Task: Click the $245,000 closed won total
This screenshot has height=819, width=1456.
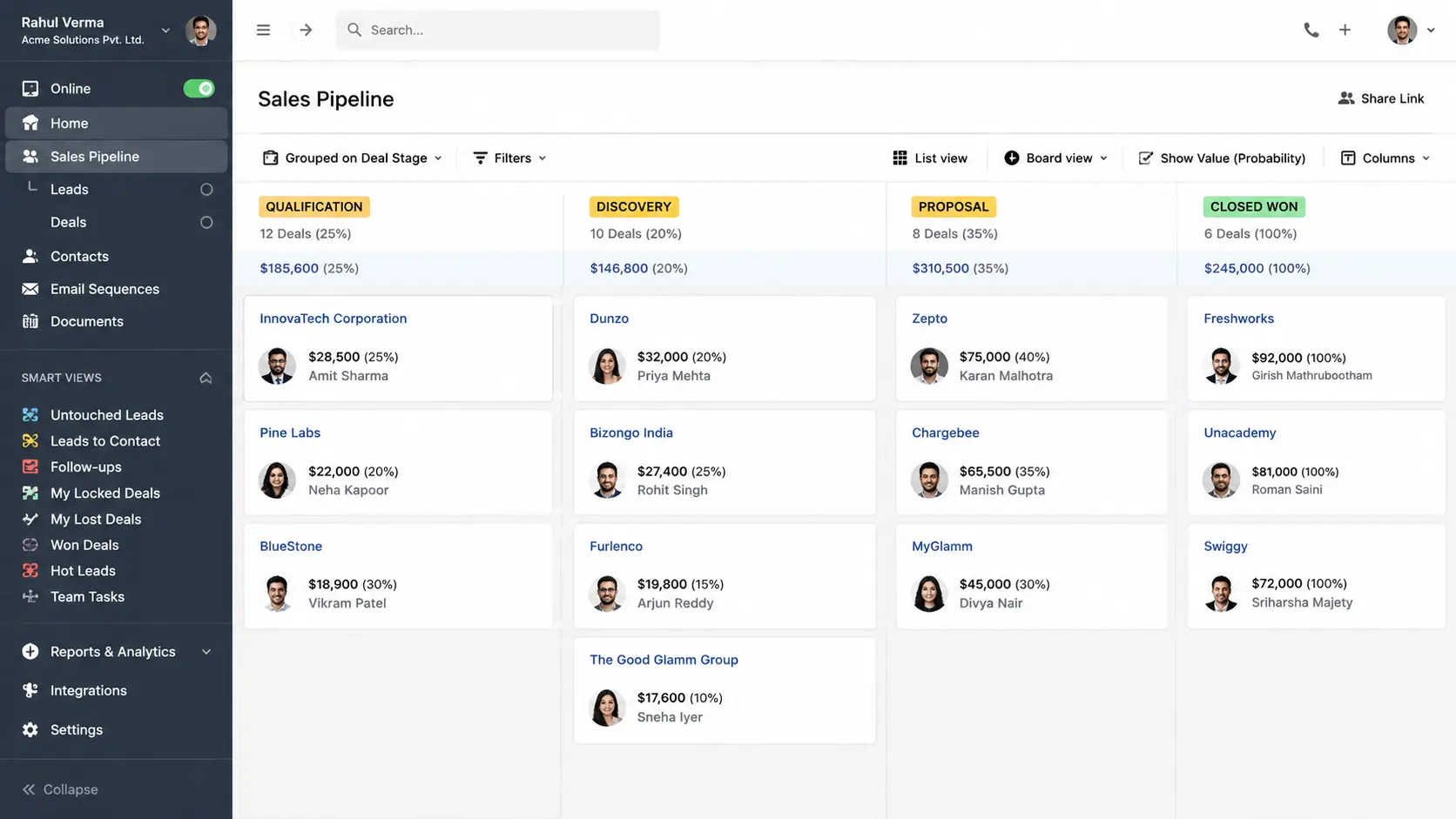Action: click(1234, 268)
